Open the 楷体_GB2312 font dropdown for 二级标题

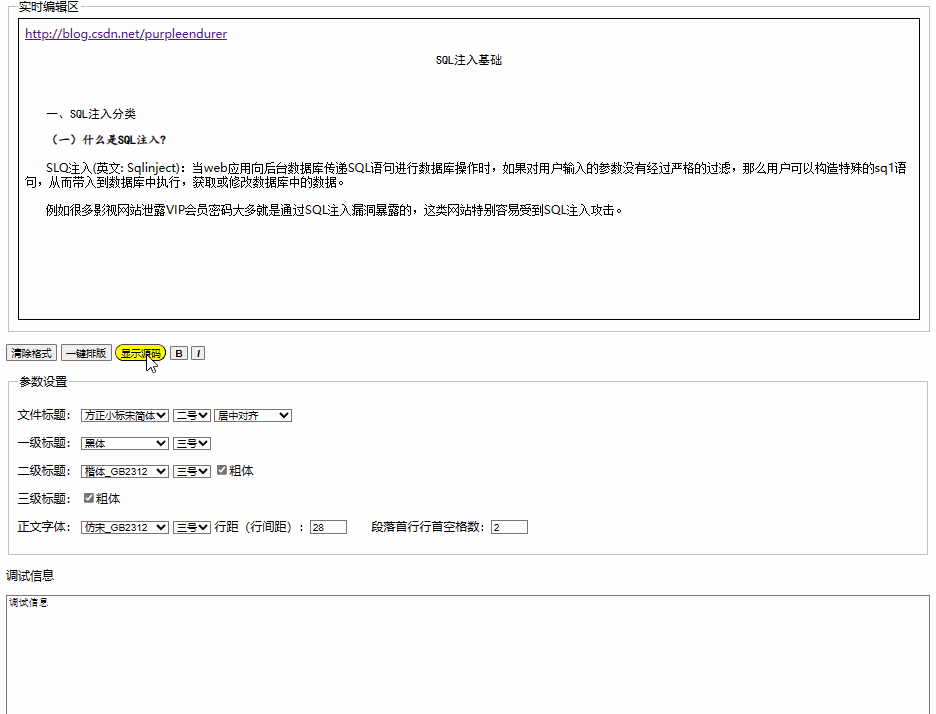(x=124, y=470)
